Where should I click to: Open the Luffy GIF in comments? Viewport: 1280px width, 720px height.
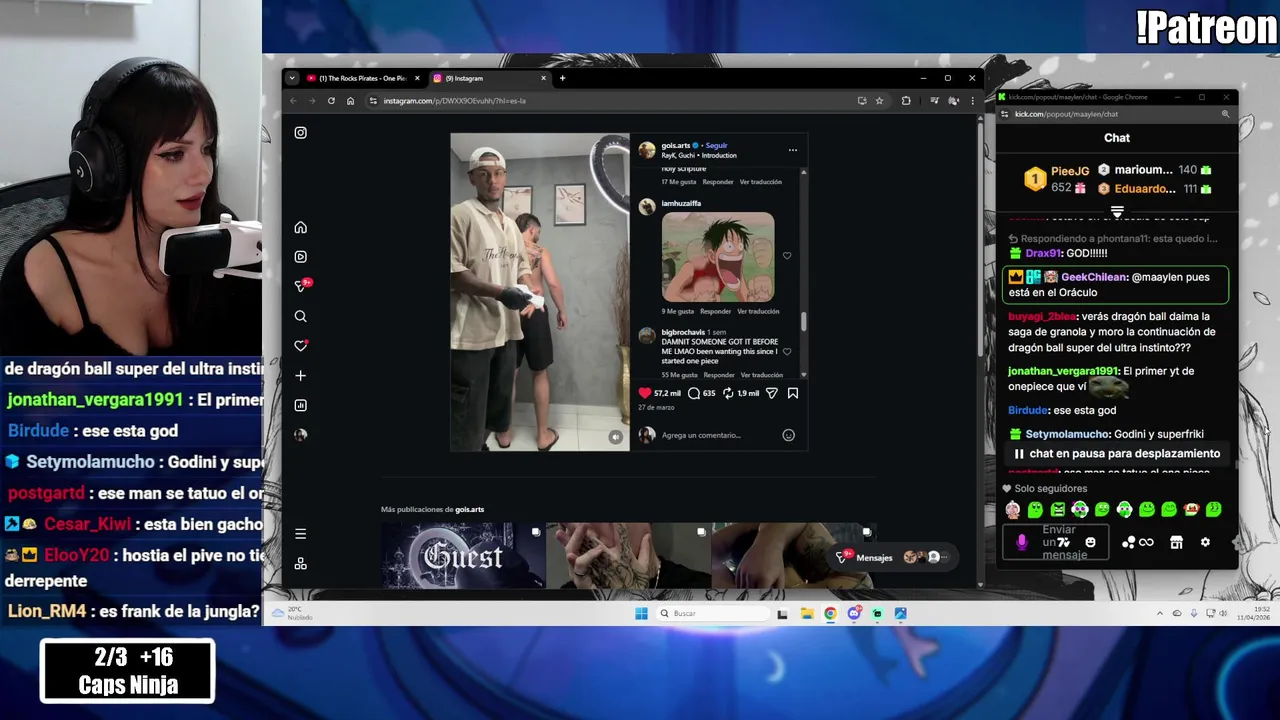click(718, 257)
